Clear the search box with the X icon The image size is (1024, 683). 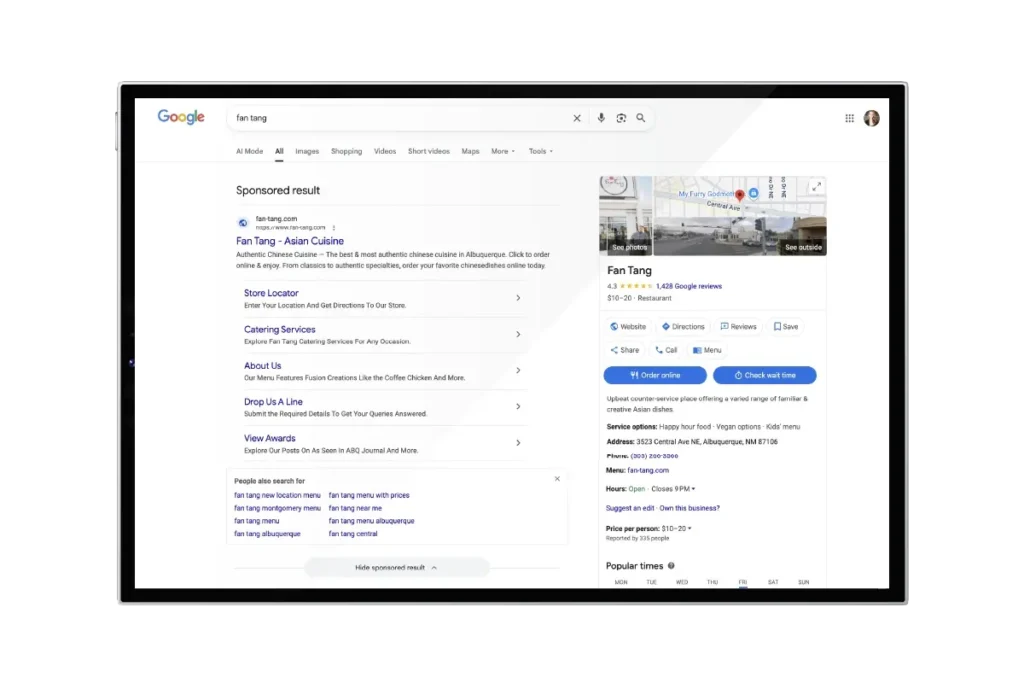click(x=577, y=118)
